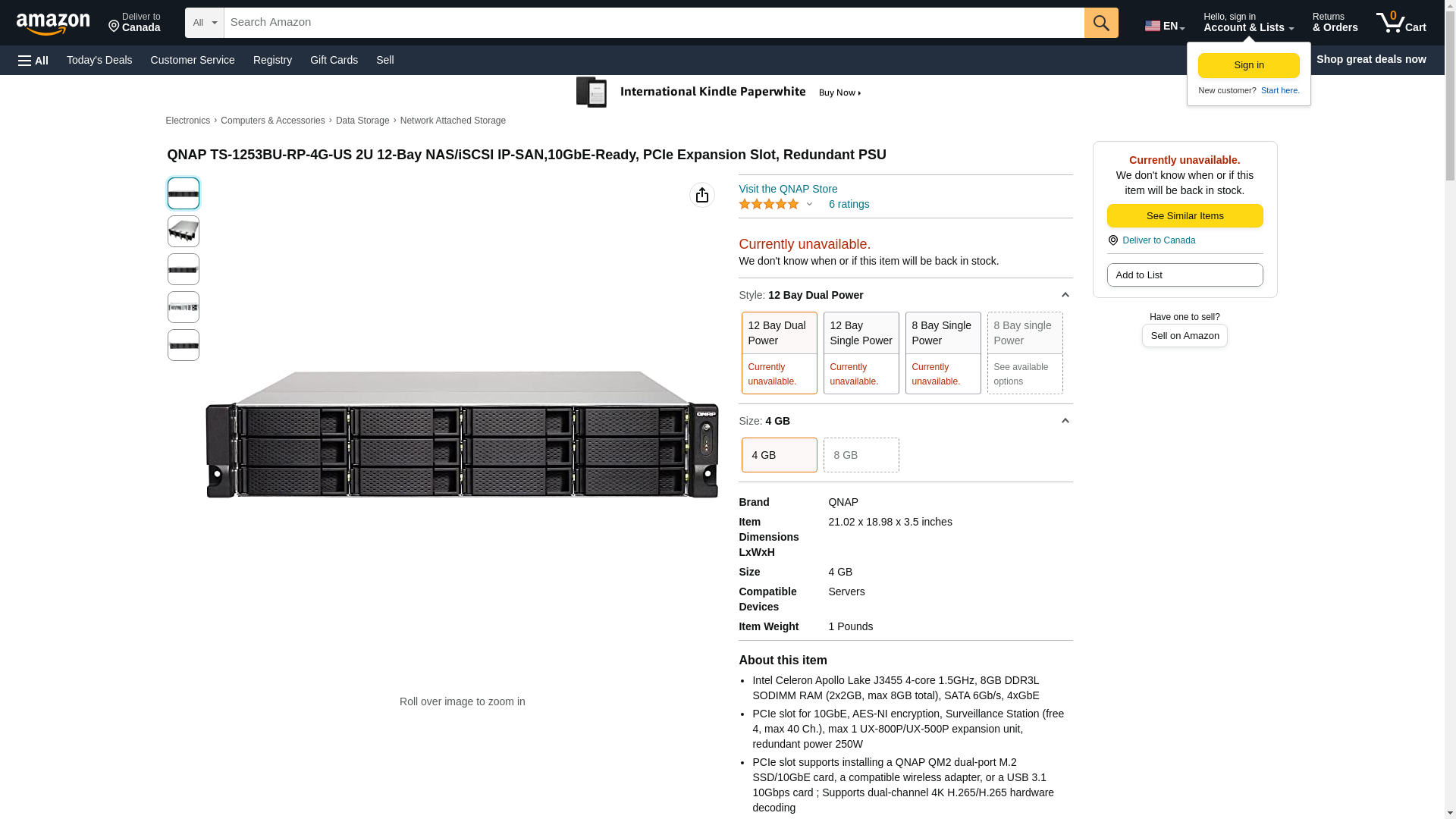Go to Gift Cards menu item
Screen dimensions: 1456x819
(334, 60)
